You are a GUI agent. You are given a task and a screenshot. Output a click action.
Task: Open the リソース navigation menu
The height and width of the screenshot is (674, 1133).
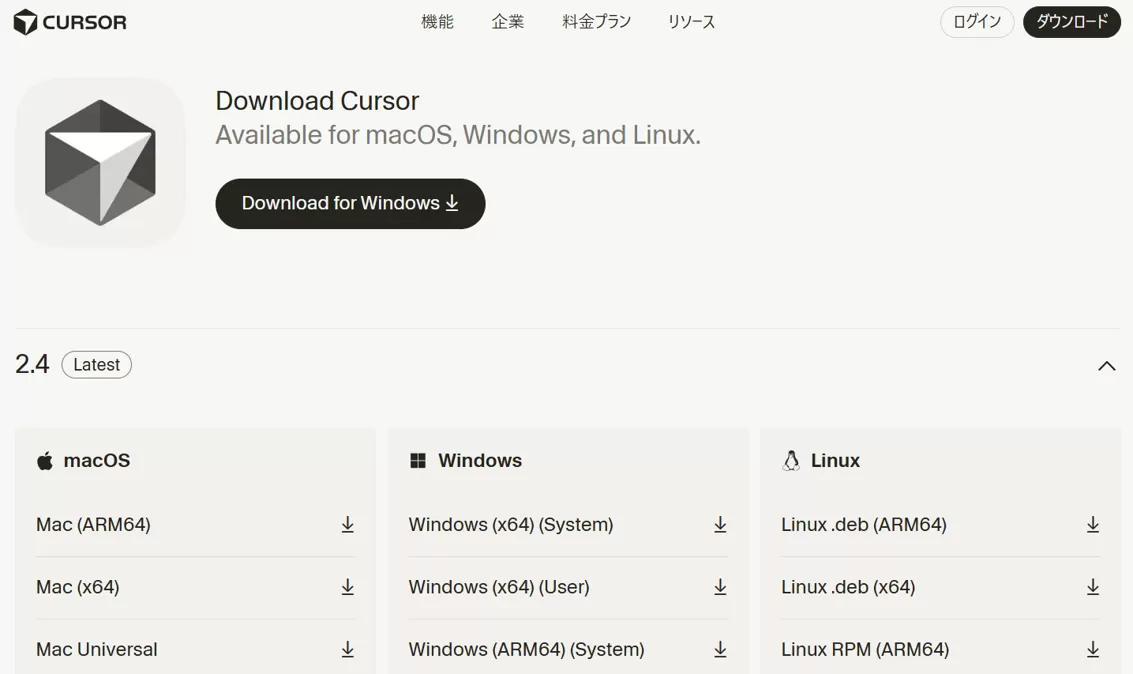691,22
